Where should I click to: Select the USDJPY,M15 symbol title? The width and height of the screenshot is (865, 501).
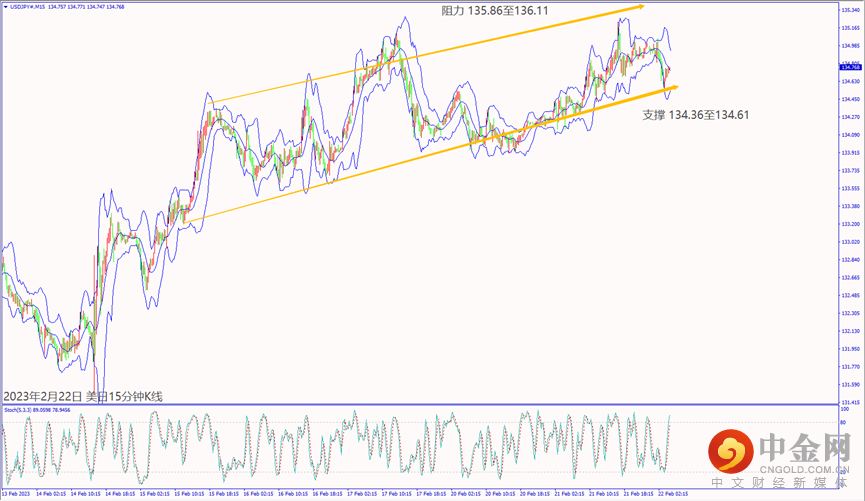click(x=27, y=6)
